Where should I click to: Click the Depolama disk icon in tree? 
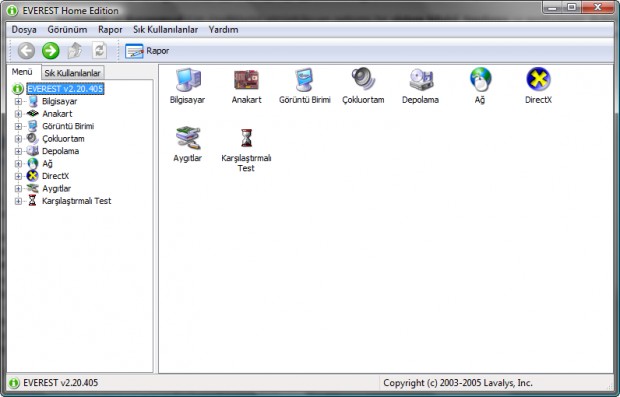pos(32,151)
